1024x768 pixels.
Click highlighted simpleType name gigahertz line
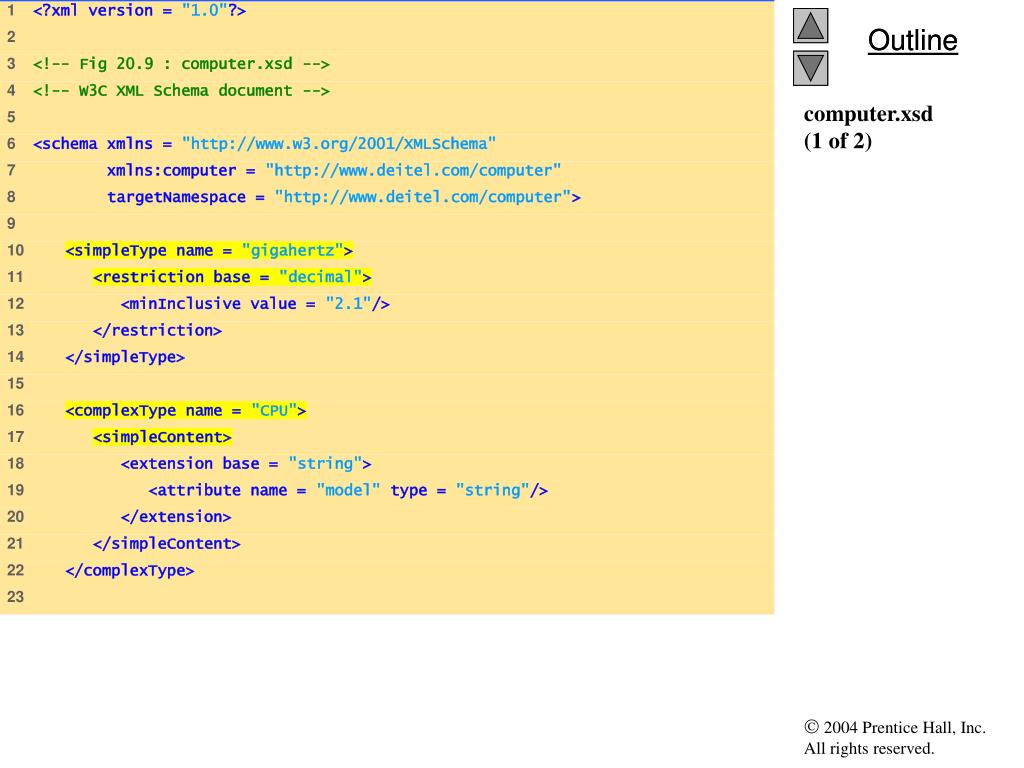coord(209,251)
